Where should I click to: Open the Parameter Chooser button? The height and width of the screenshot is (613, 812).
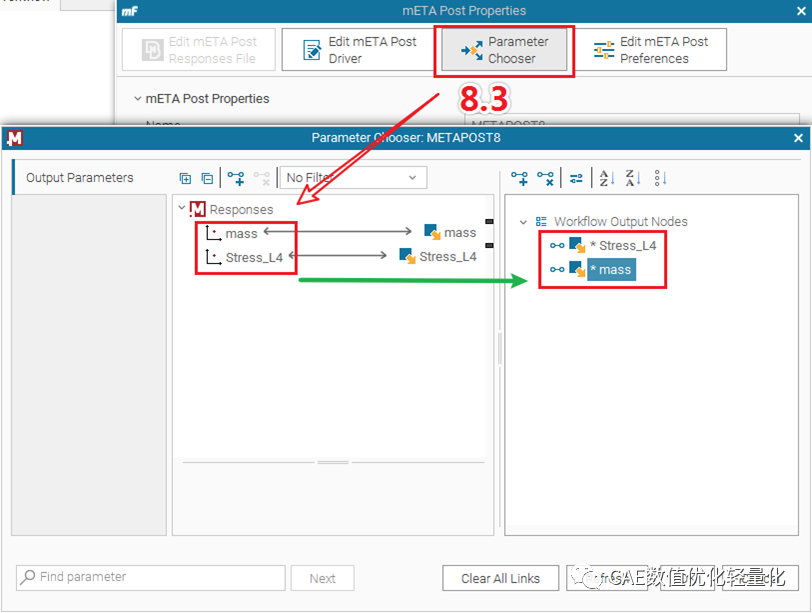pos(504,50)
